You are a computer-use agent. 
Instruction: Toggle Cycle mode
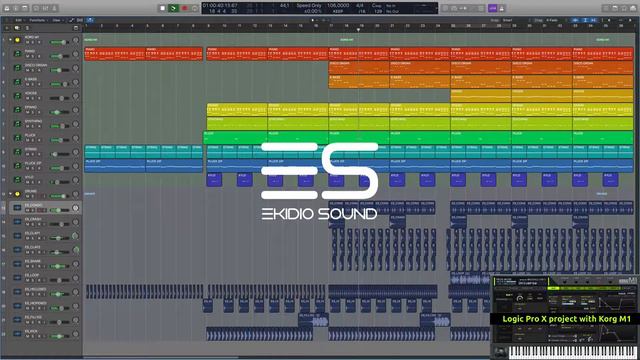(195, 8)
